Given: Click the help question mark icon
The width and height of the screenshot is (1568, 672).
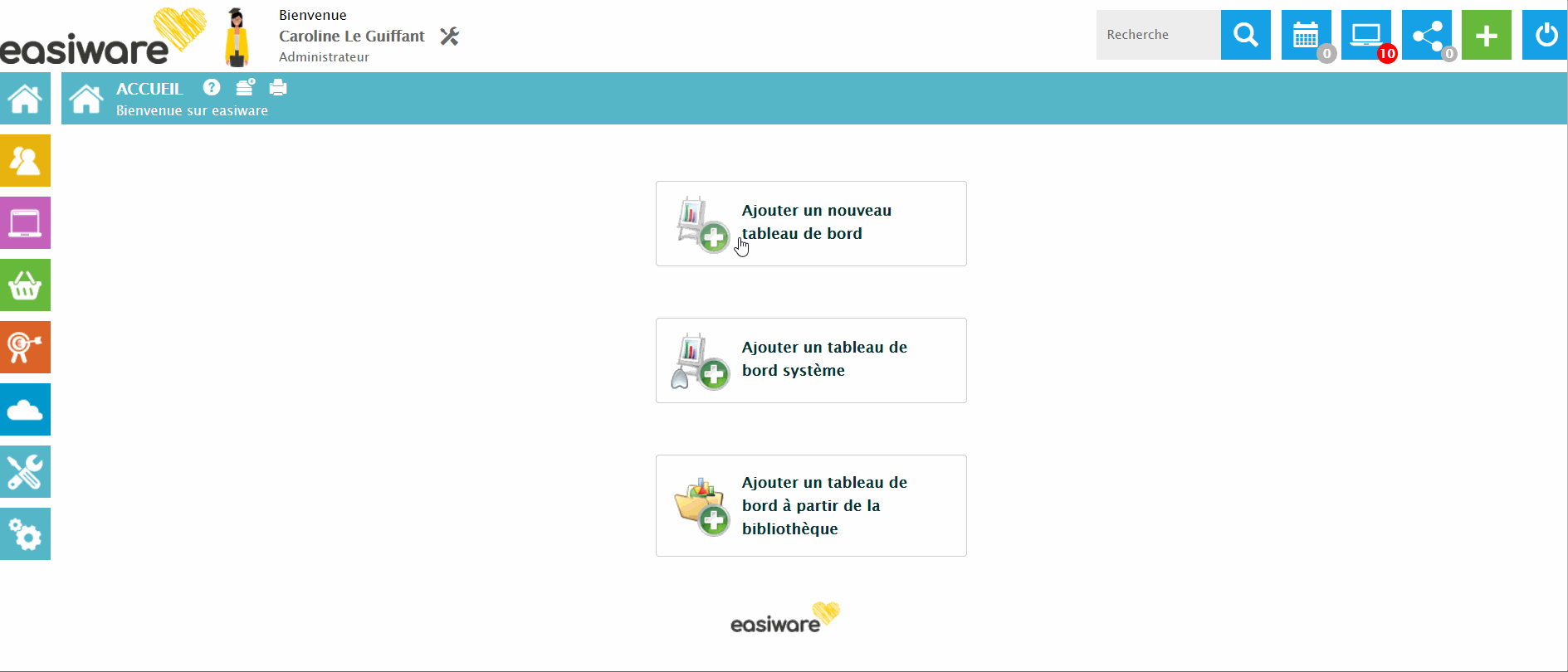Looking at the screenshot, I should (212, 87).
